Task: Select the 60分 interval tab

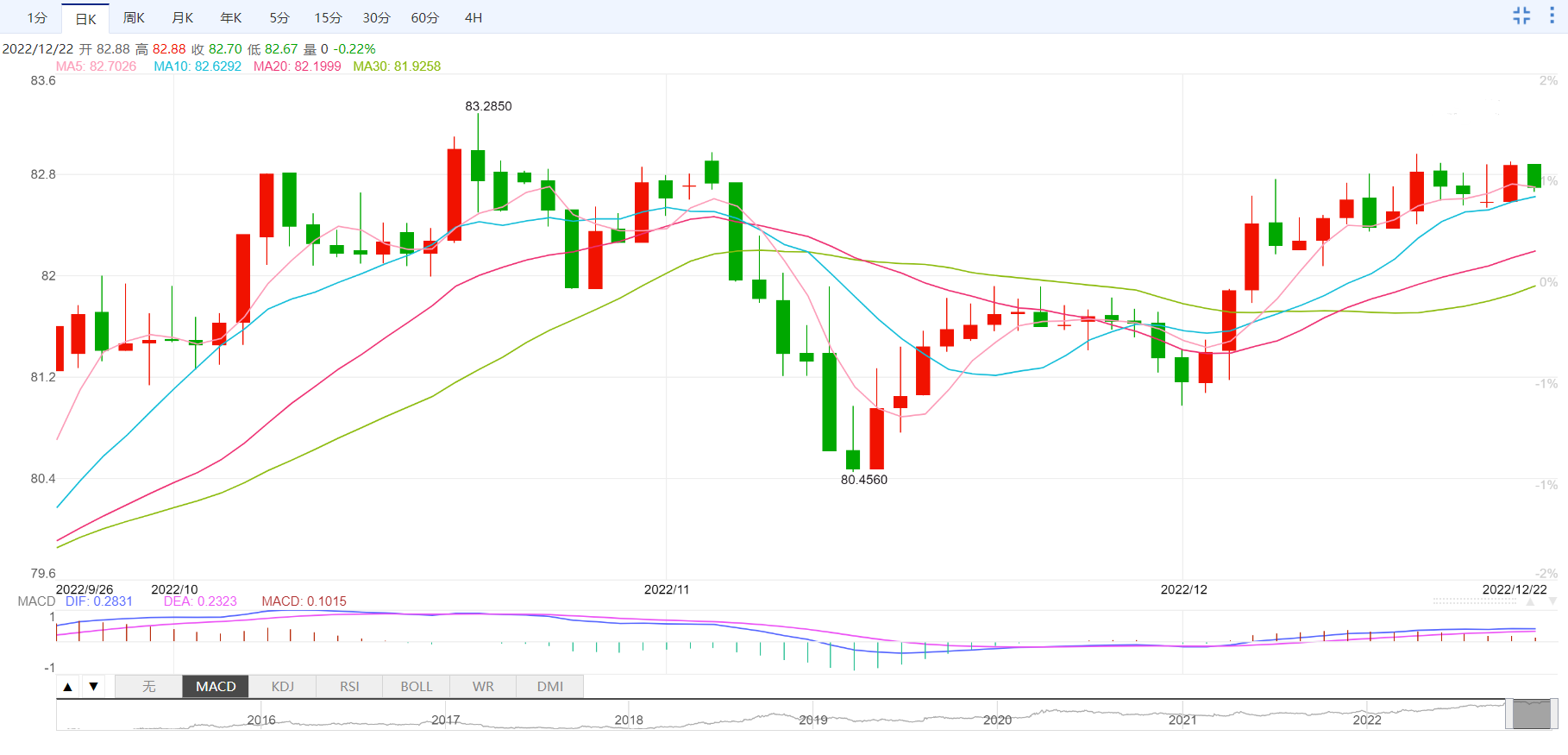Action: 424,17
